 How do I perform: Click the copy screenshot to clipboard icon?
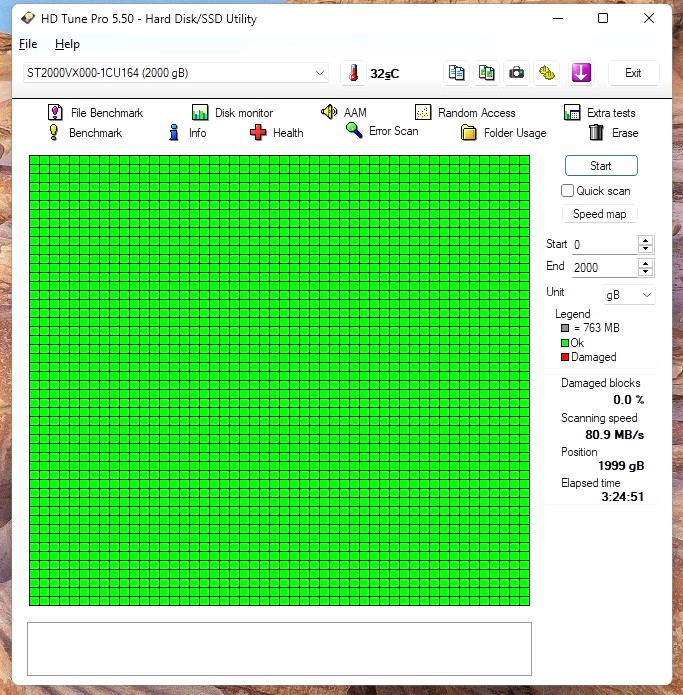tap(486, 73)
